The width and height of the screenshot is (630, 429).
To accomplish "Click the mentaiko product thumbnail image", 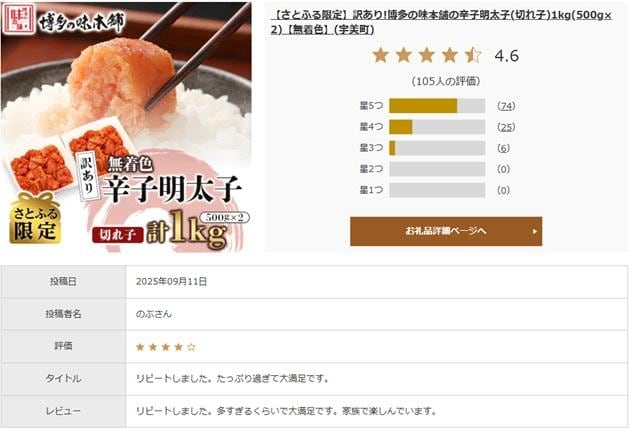I will pyautogui.click(x=126, y=127).
